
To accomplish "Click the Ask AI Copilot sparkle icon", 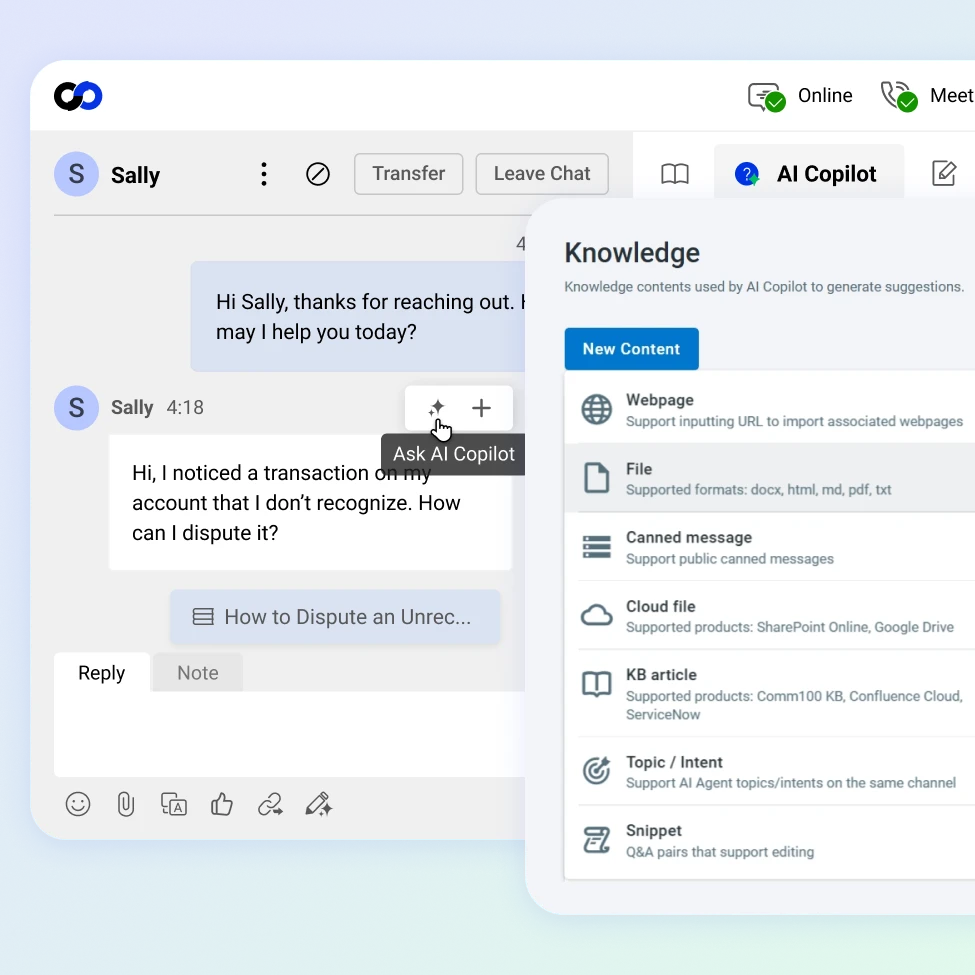I will pyautogui.click(x=437, y=408).
